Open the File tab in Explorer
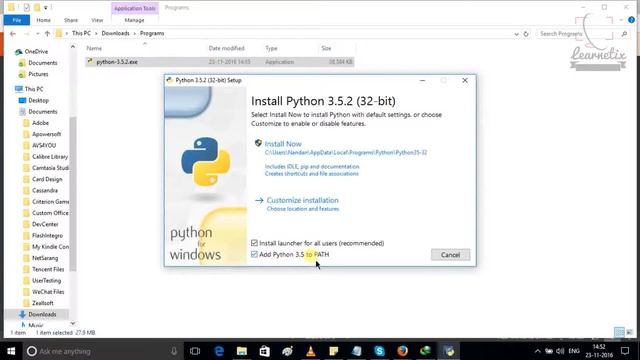 tap(17, 20)
